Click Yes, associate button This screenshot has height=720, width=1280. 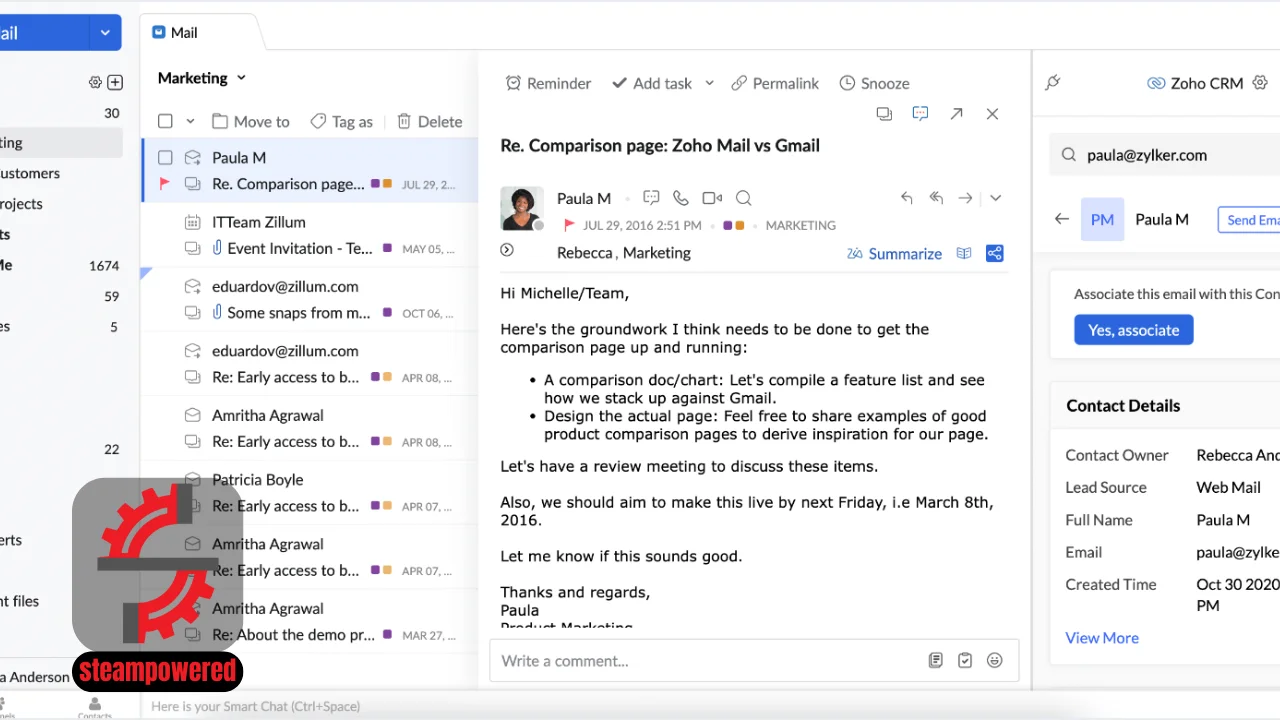click(1133, 330)
